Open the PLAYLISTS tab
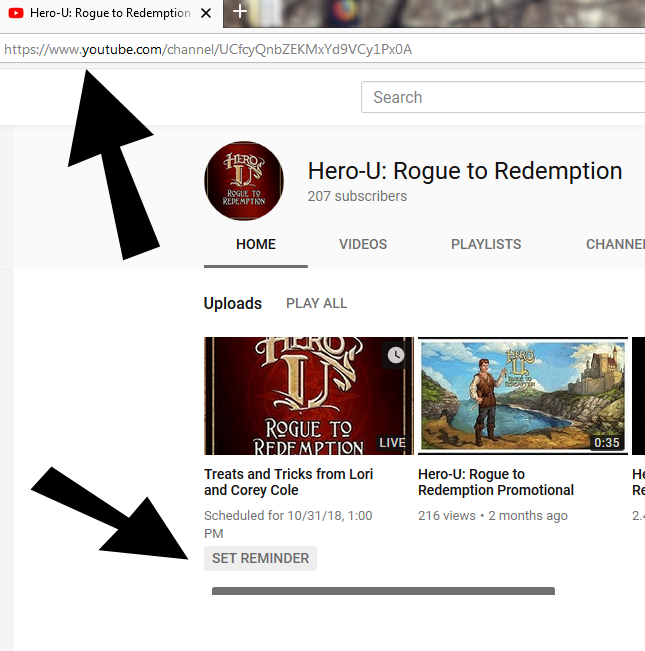This screenshot has height=651, width=645. click(486, 244)
